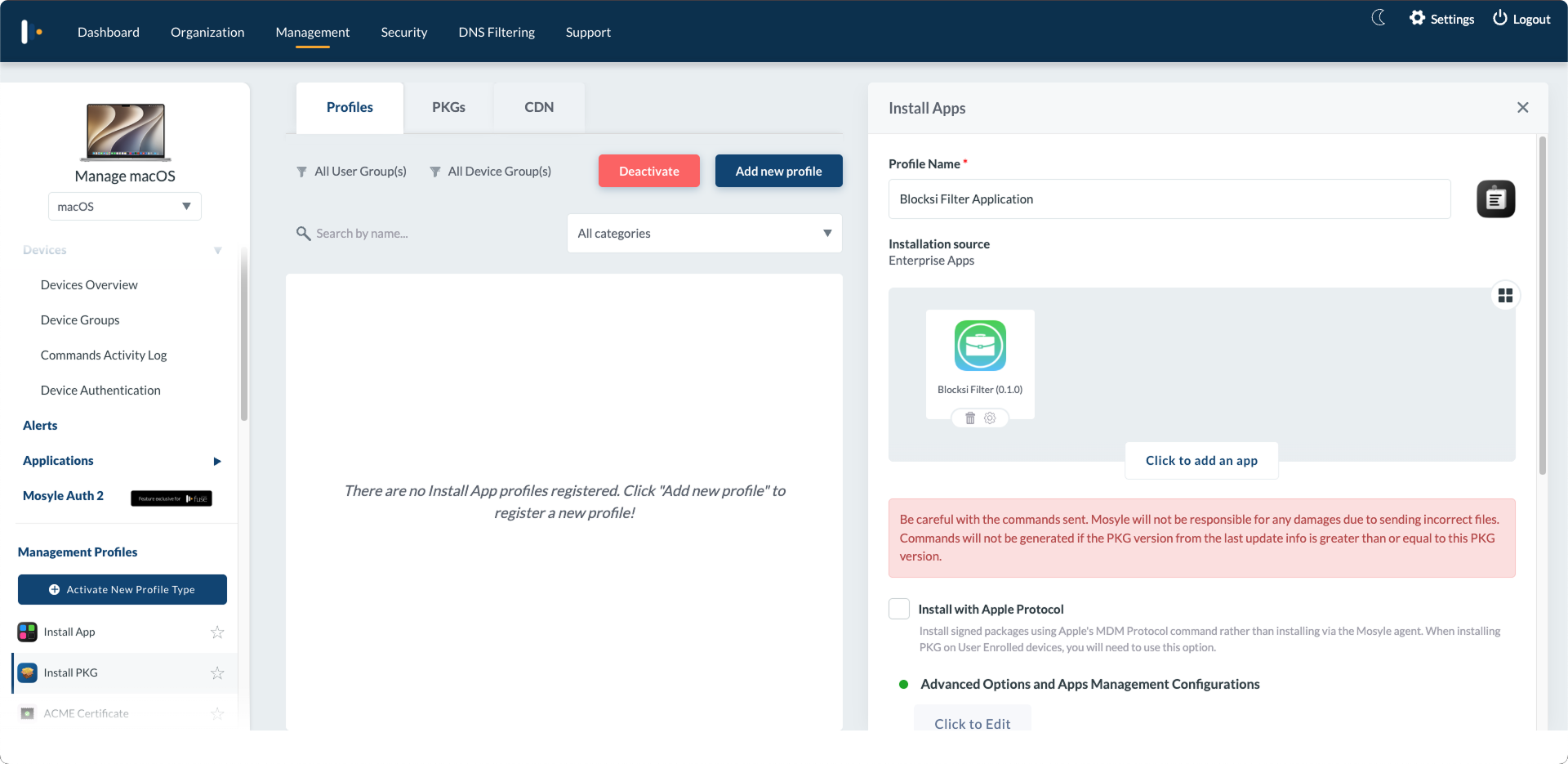
Task: Select Install App profile type
Action: click(125, 632)
